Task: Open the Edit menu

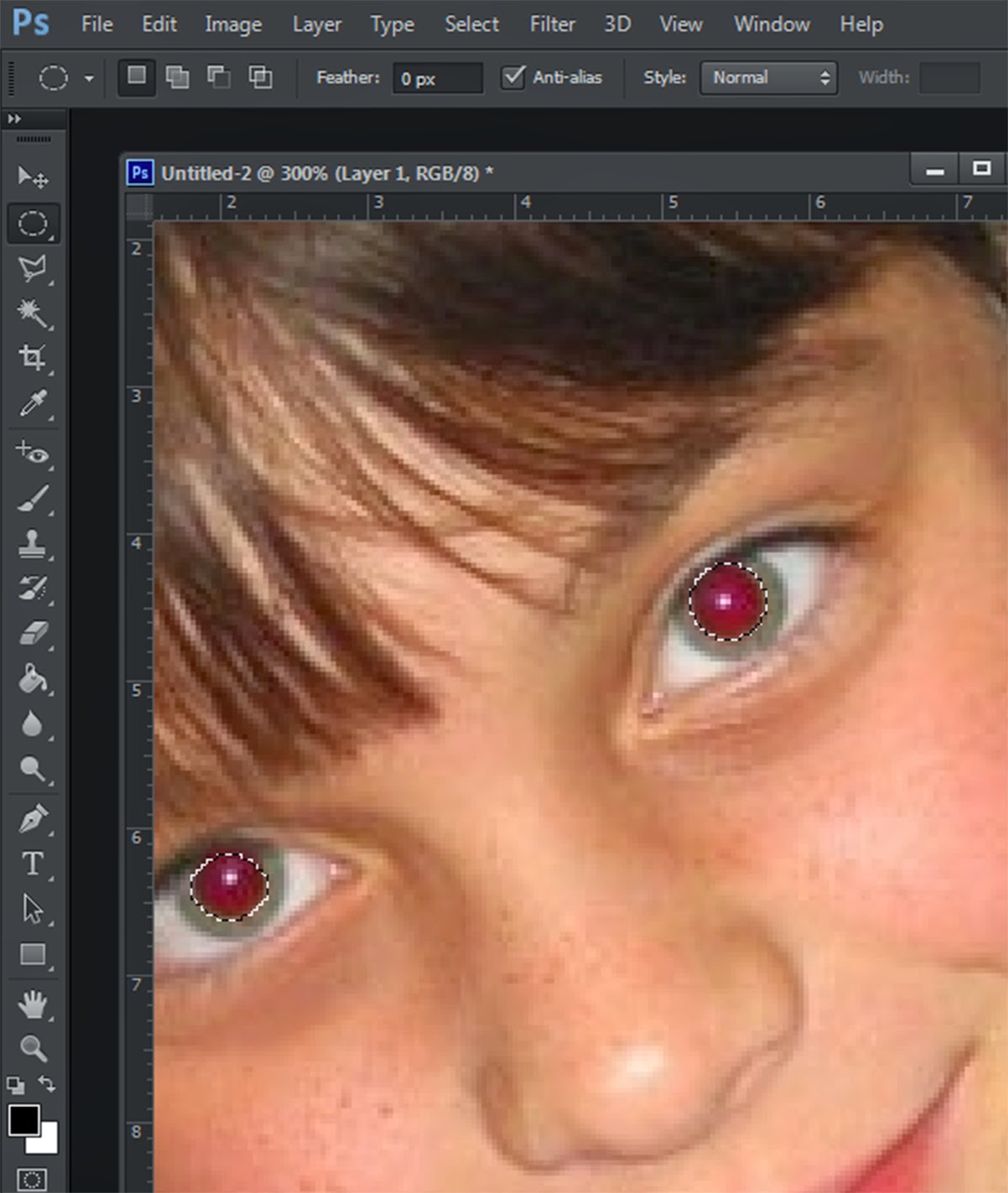Action: click(159, 24)
